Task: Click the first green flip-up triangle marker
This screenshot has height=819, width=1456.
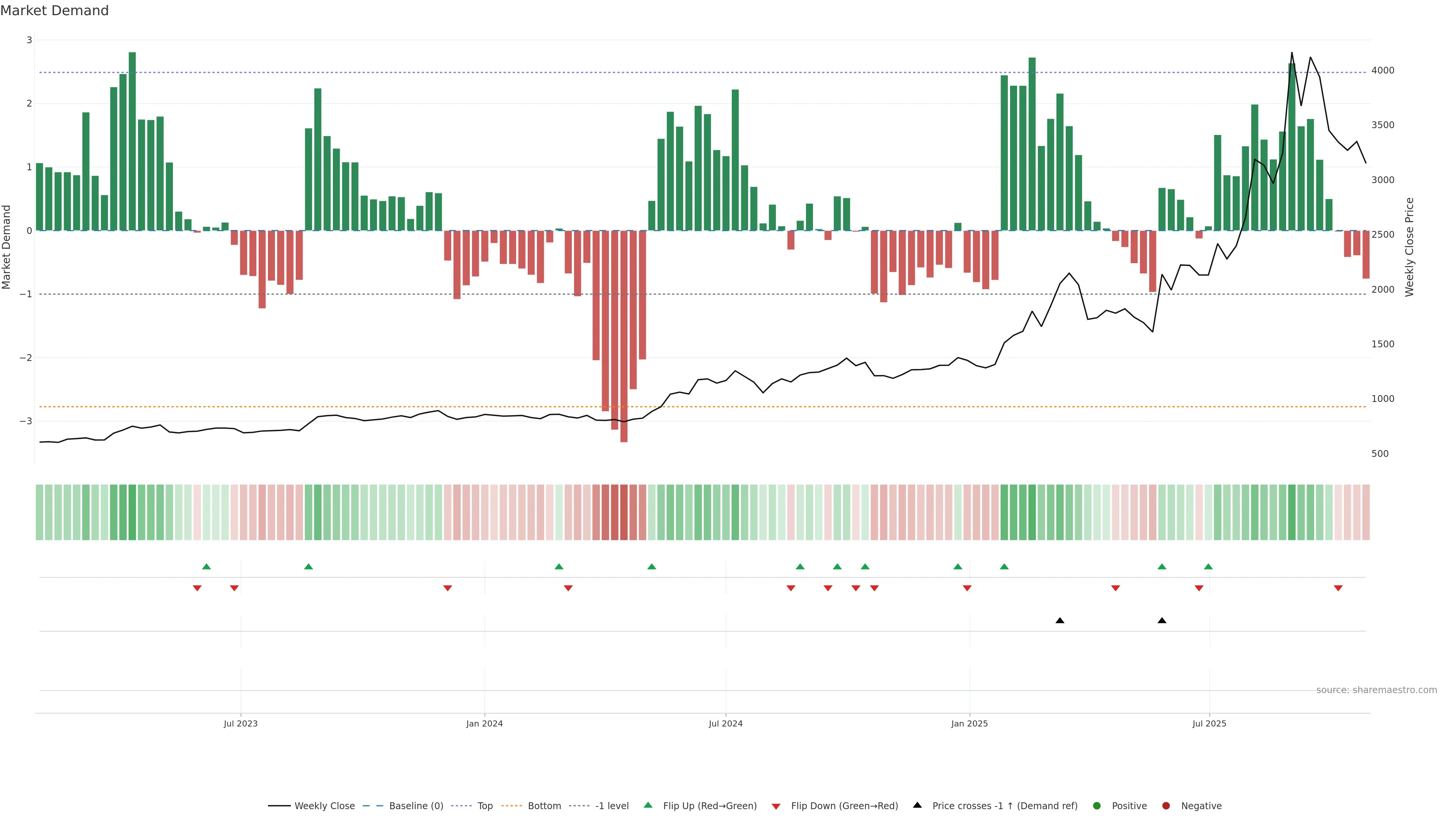Action: tap(206, 566)
